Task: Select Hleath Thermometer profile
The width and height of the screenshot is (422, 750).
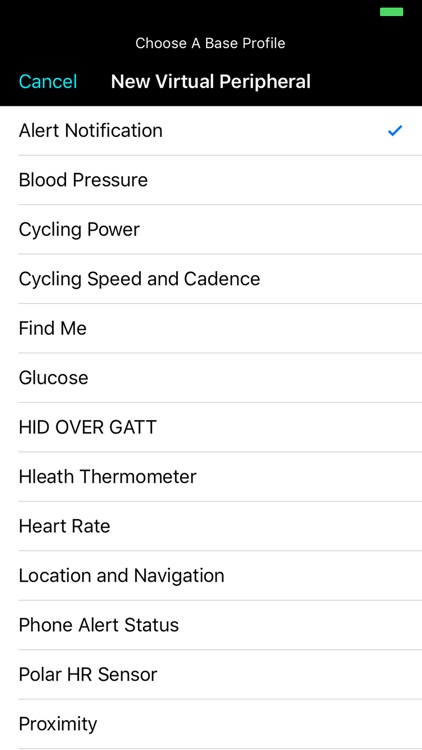Action: 211,476
